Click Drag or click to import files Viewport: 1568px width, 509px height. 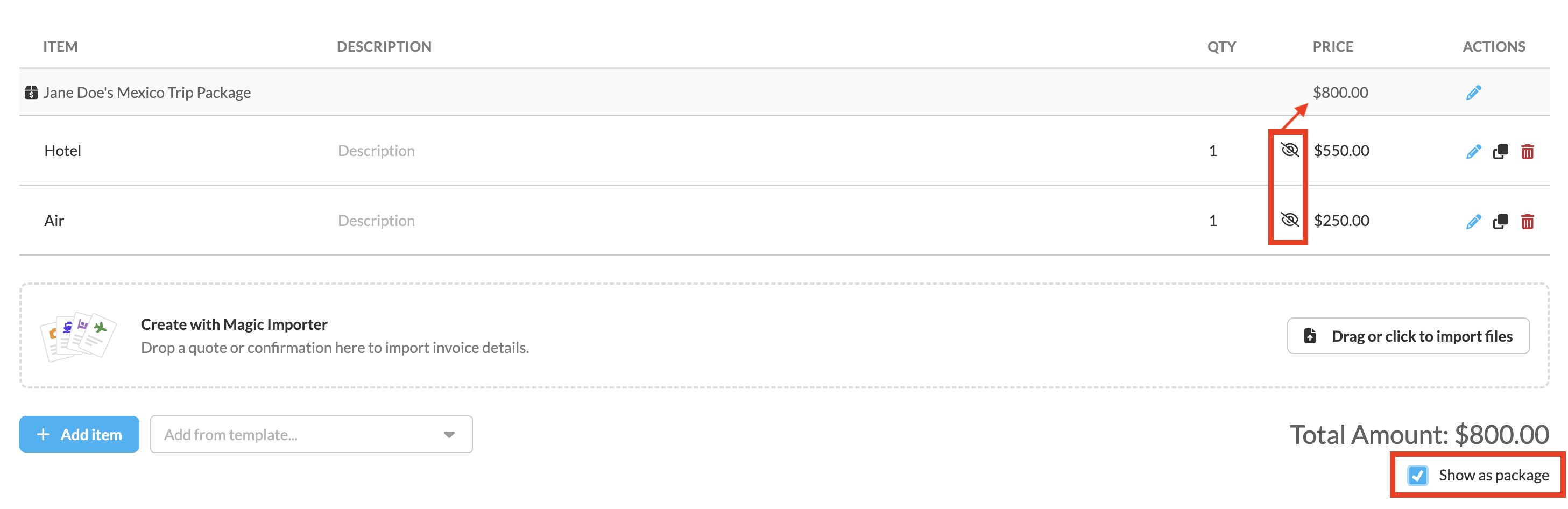(x=1408, y=336)
